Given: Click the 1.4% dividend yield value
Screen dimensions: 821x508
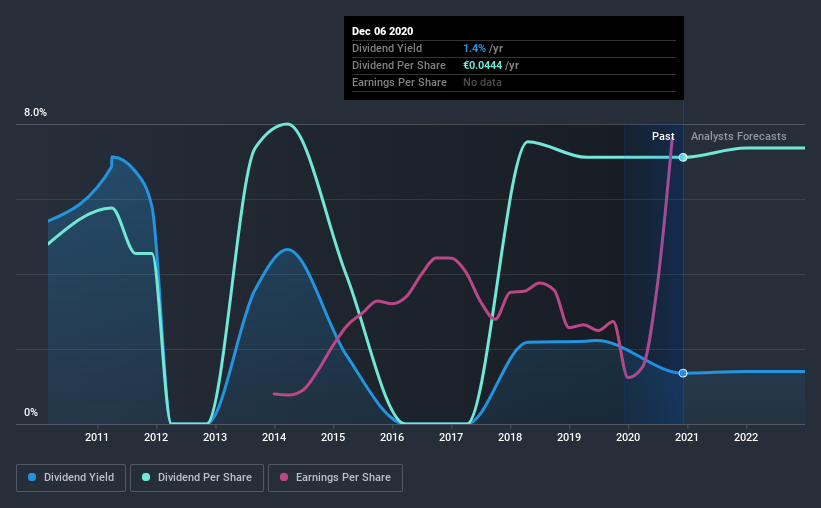Looking at the screenshot, I should (474, 48).
